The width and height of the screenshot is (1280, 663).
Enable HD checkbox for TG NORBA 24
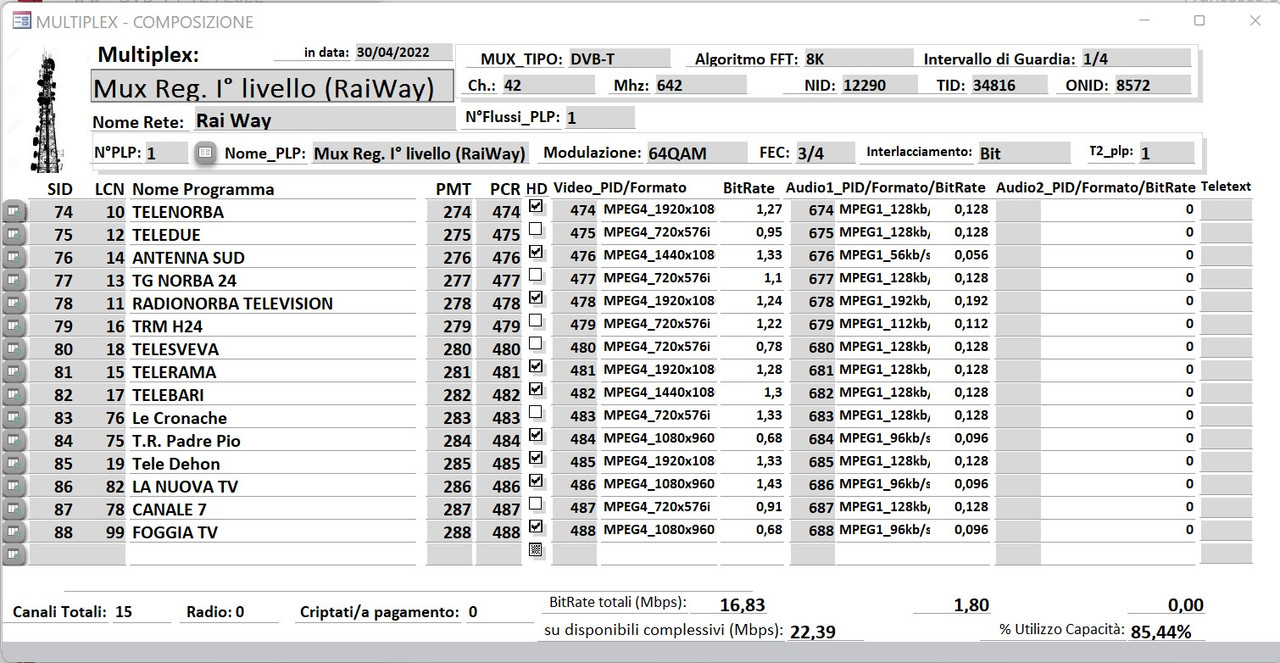tap(536, 275)
